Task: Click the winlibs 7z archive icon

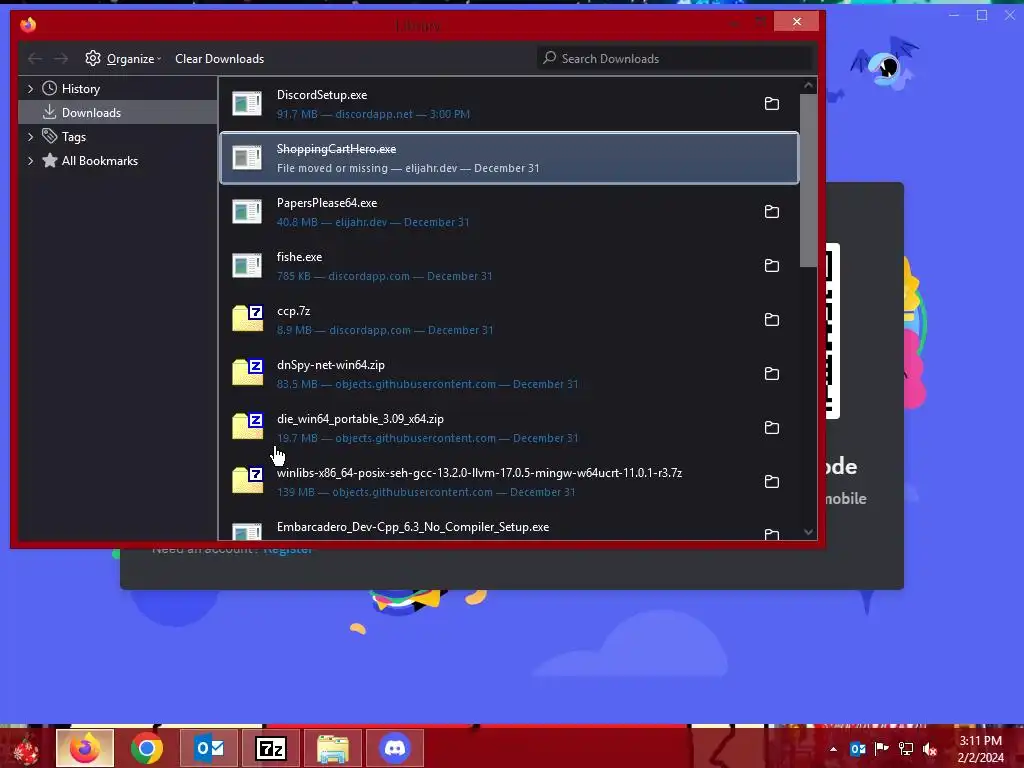Action: pos(248,481)
